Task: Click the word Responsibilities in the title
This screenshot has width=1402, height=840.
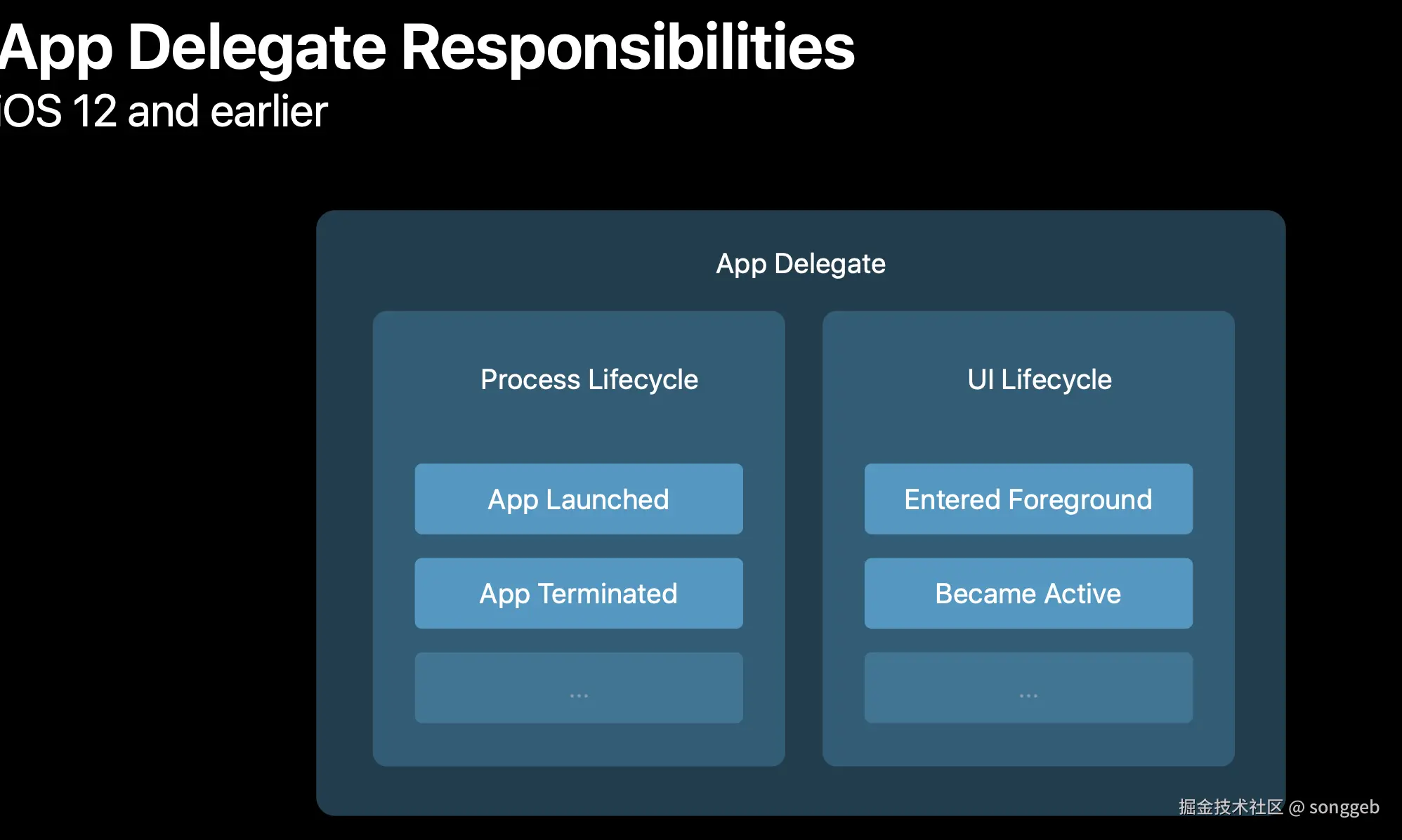Action: 627,47
